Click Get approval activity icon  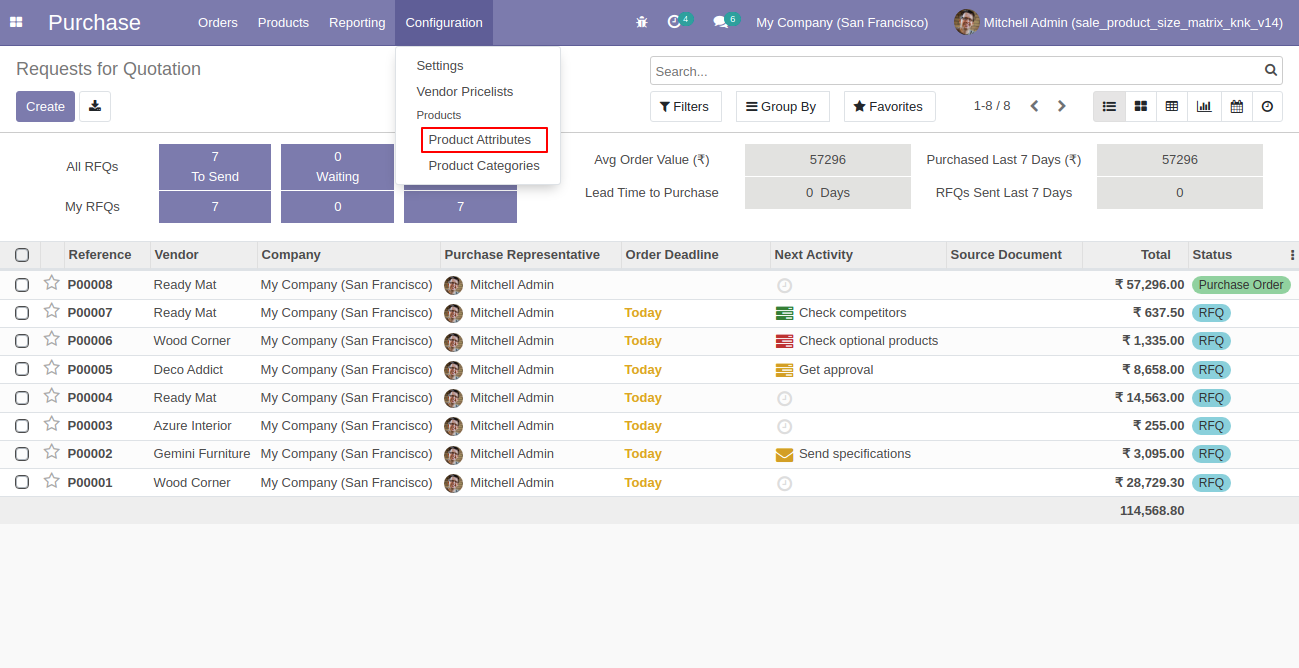point(785,370)
